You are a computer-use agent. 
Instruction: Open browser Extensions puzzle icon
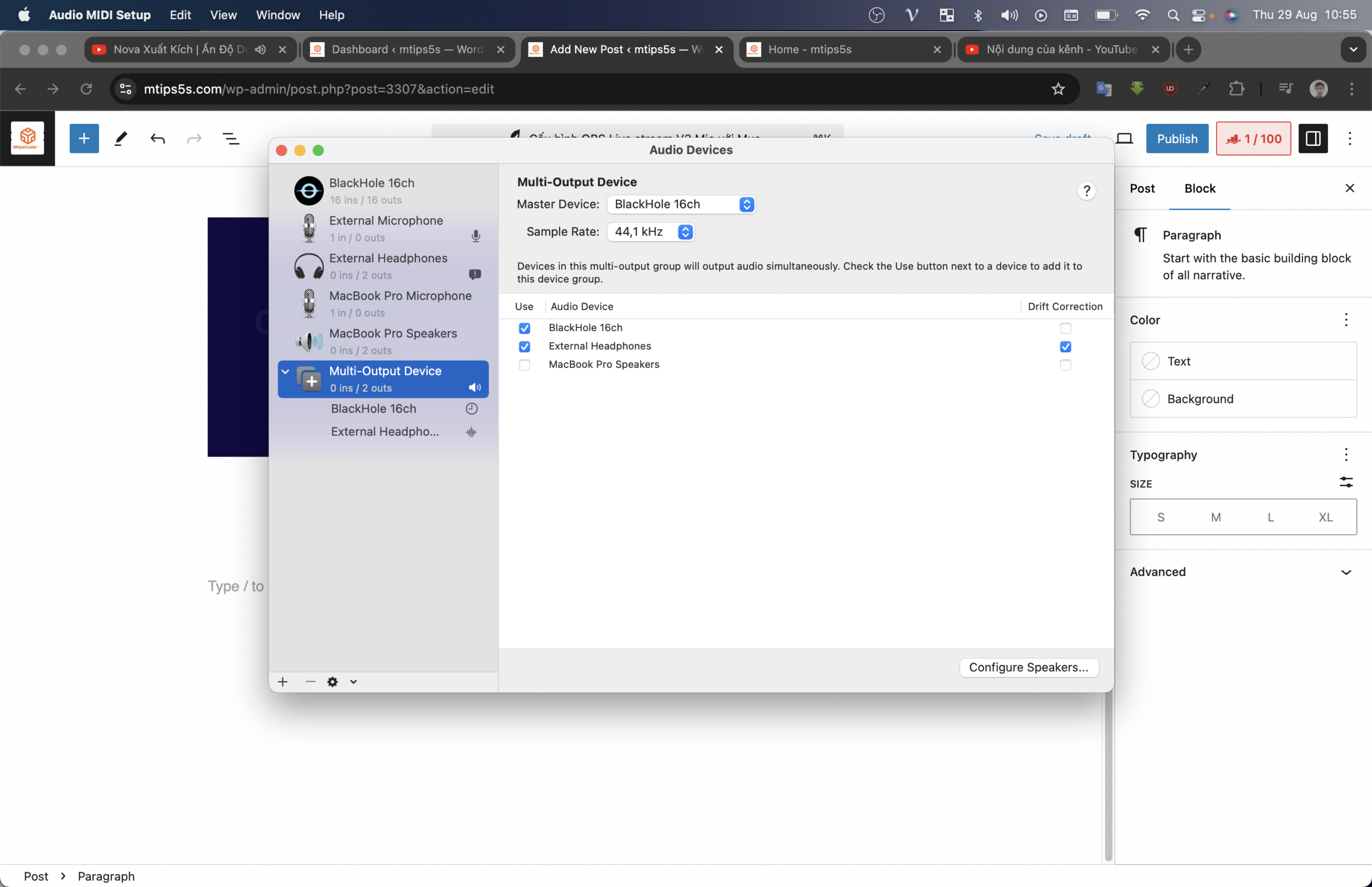(1236, 89)
